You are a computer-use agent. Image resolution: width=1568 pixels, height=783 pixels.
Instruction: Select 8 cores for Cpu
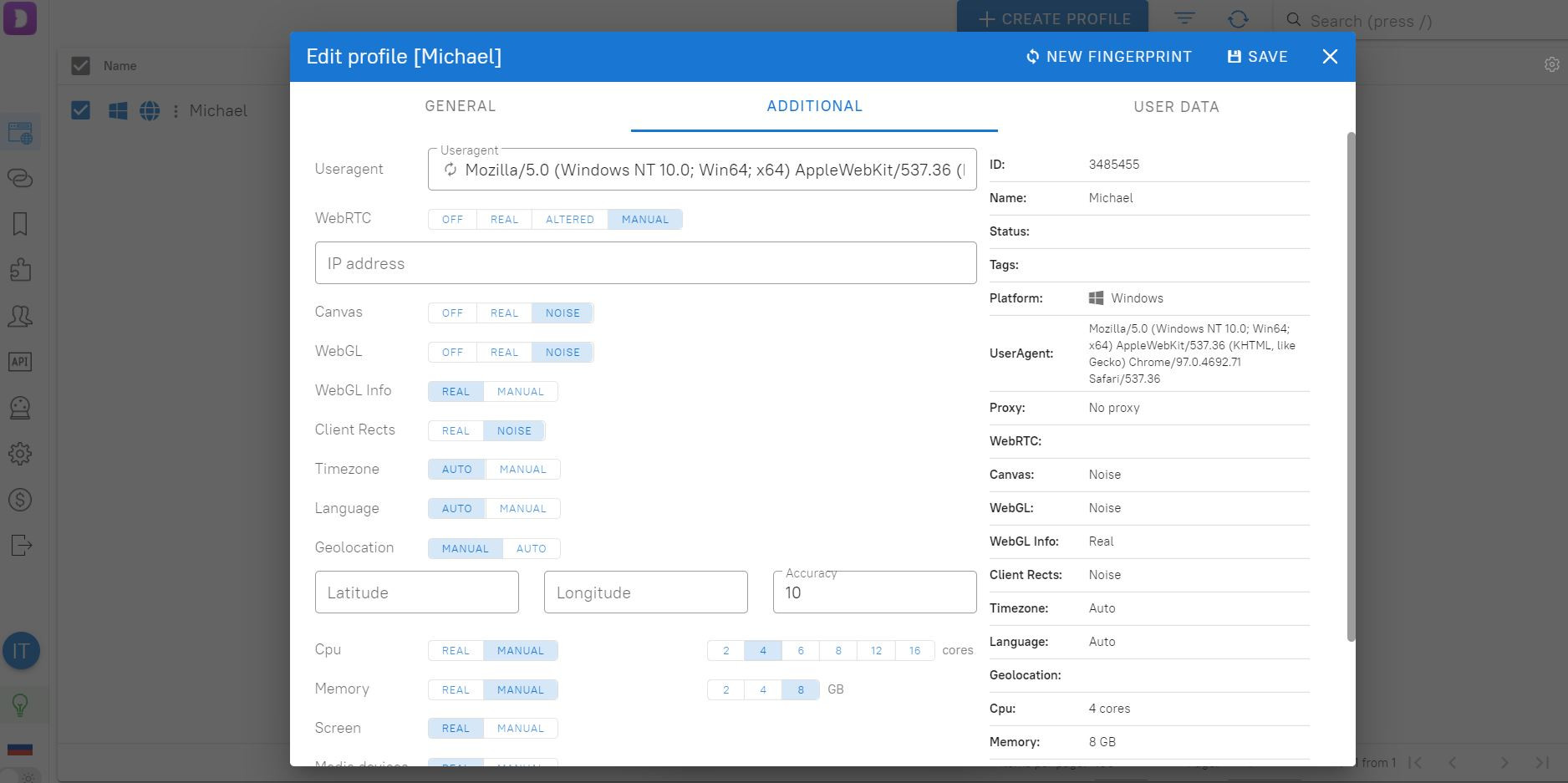(x=837, y=651)
